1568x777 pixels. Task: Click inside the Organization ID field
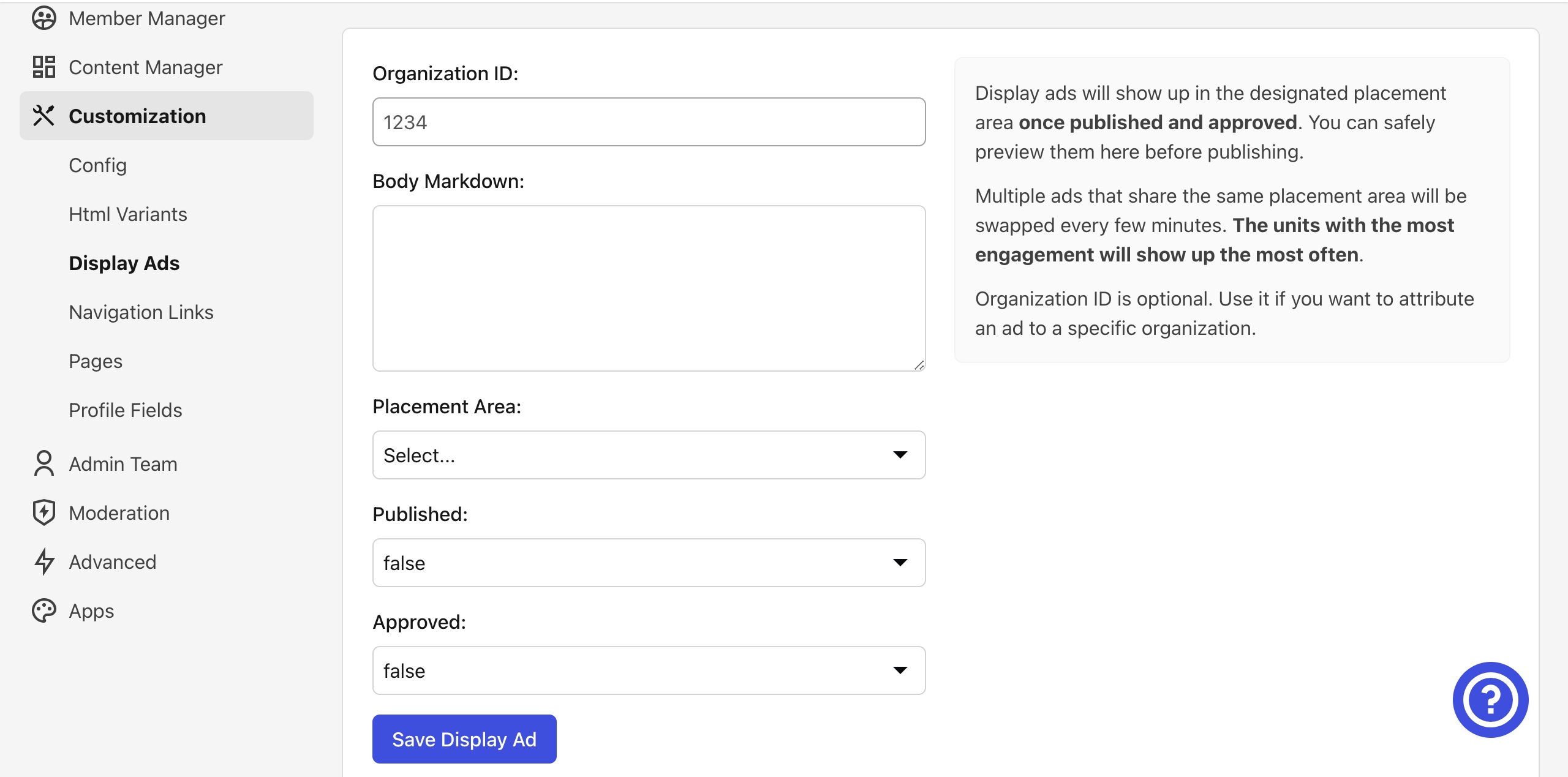pyautogui.click(x=649, y=121)
